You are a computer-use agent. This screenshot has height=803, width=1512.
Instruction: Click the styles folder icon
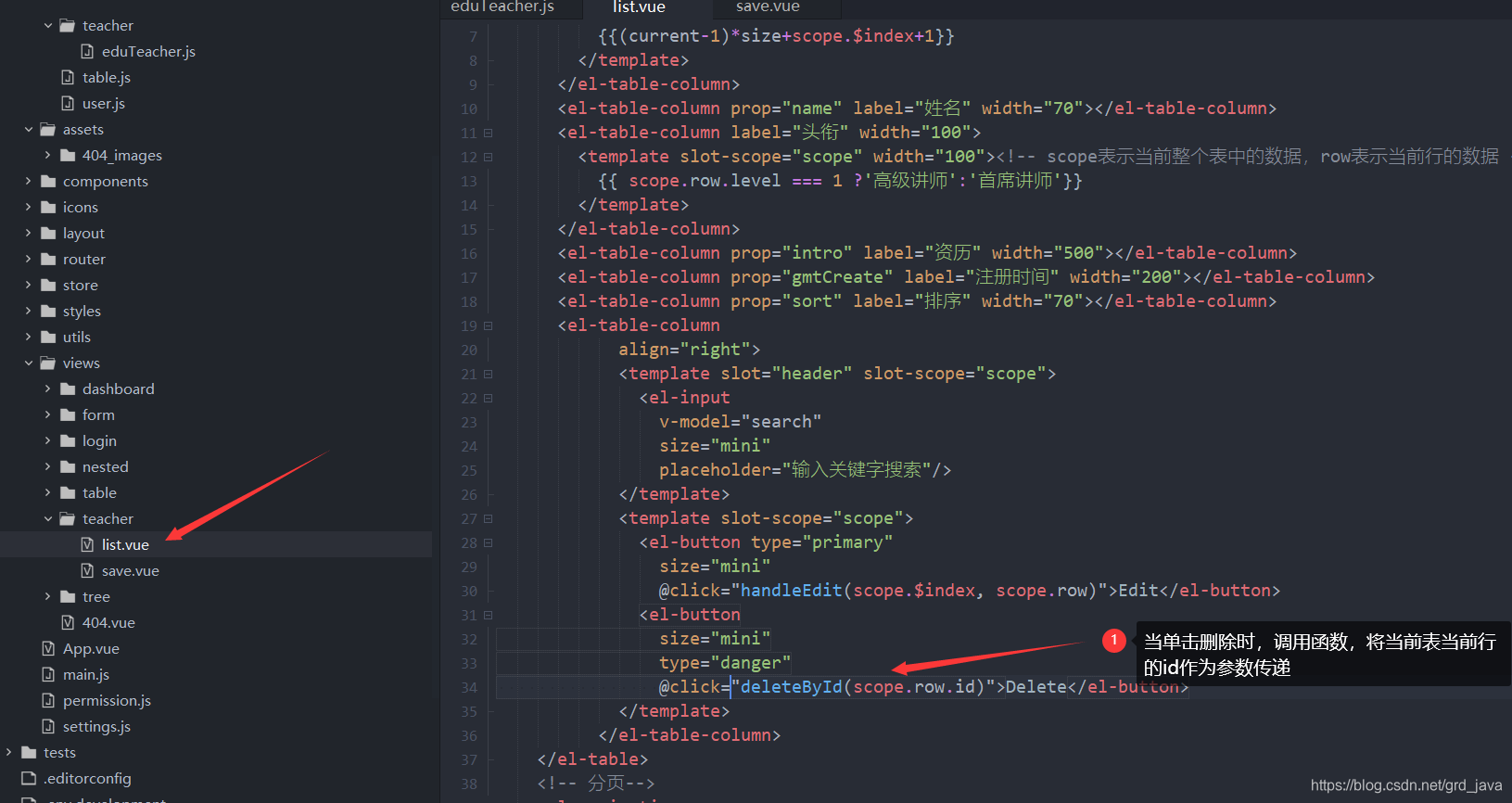(x=48, y=312)
